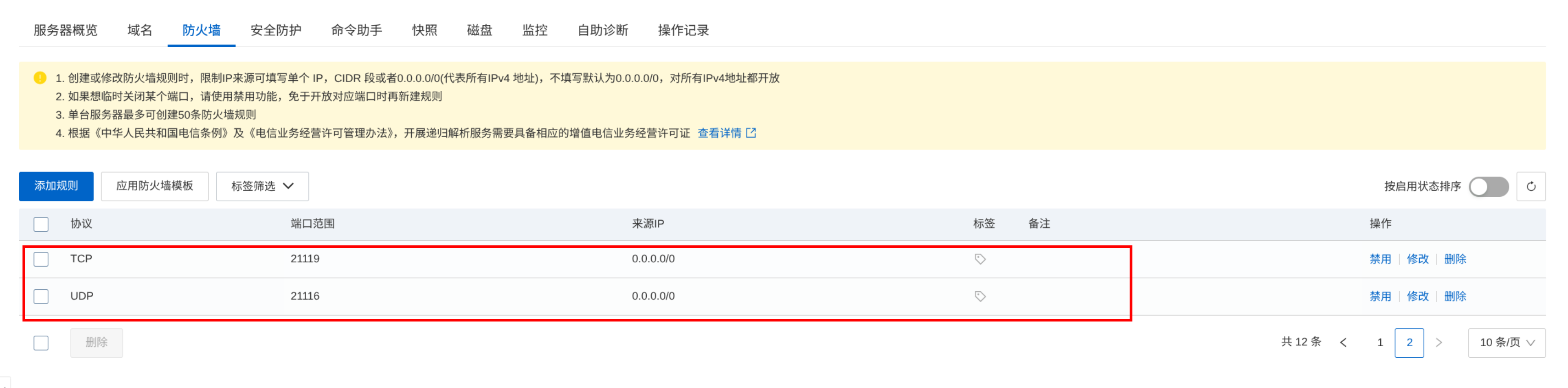The height and width of the screenshot is (388, 1568).
Task: Click the tag icon in the UDP 21116 row
Action: [980, 296]
